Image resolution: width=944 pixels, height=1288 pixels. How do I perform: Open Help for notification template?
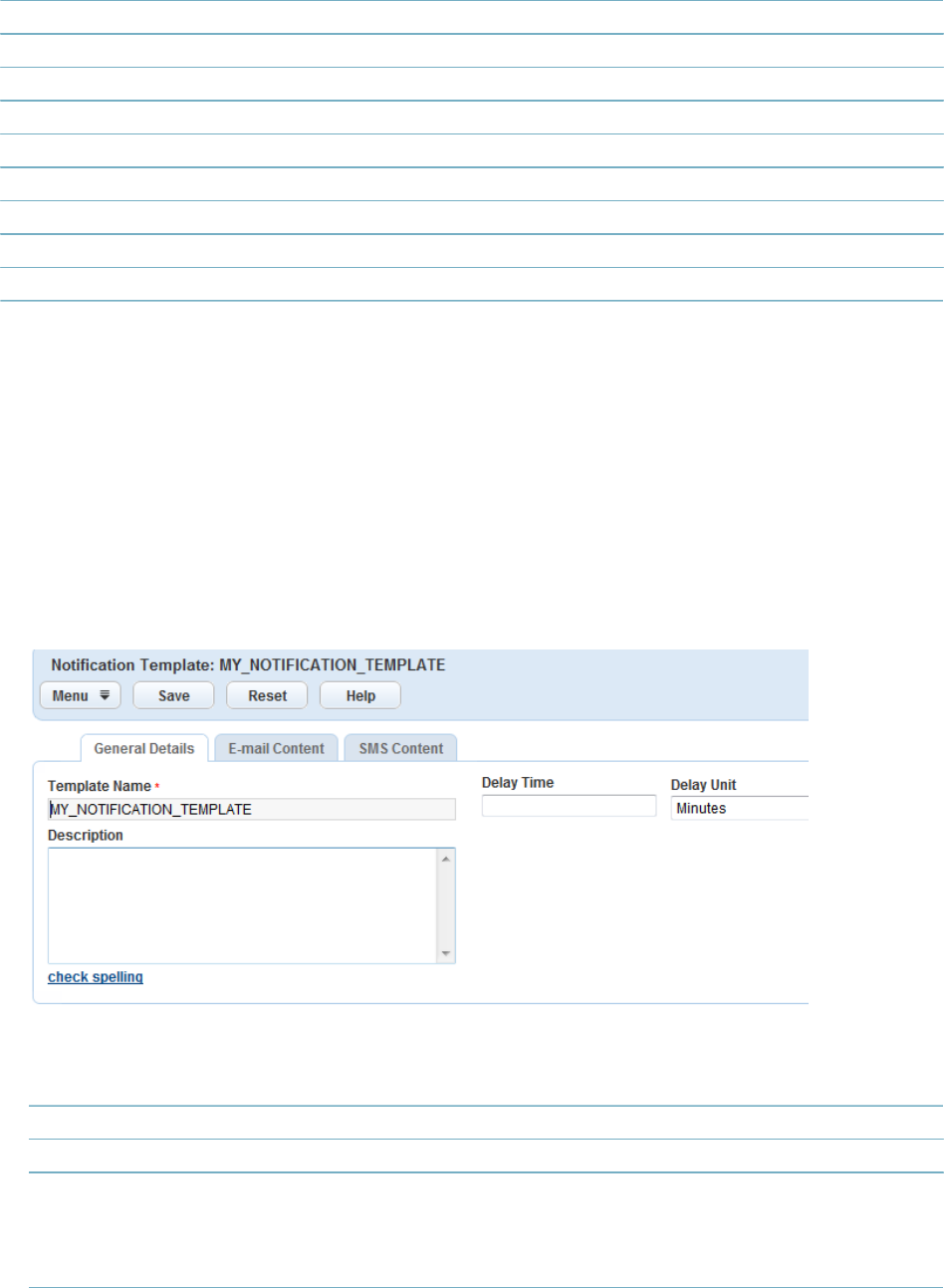tap(360, 695)
